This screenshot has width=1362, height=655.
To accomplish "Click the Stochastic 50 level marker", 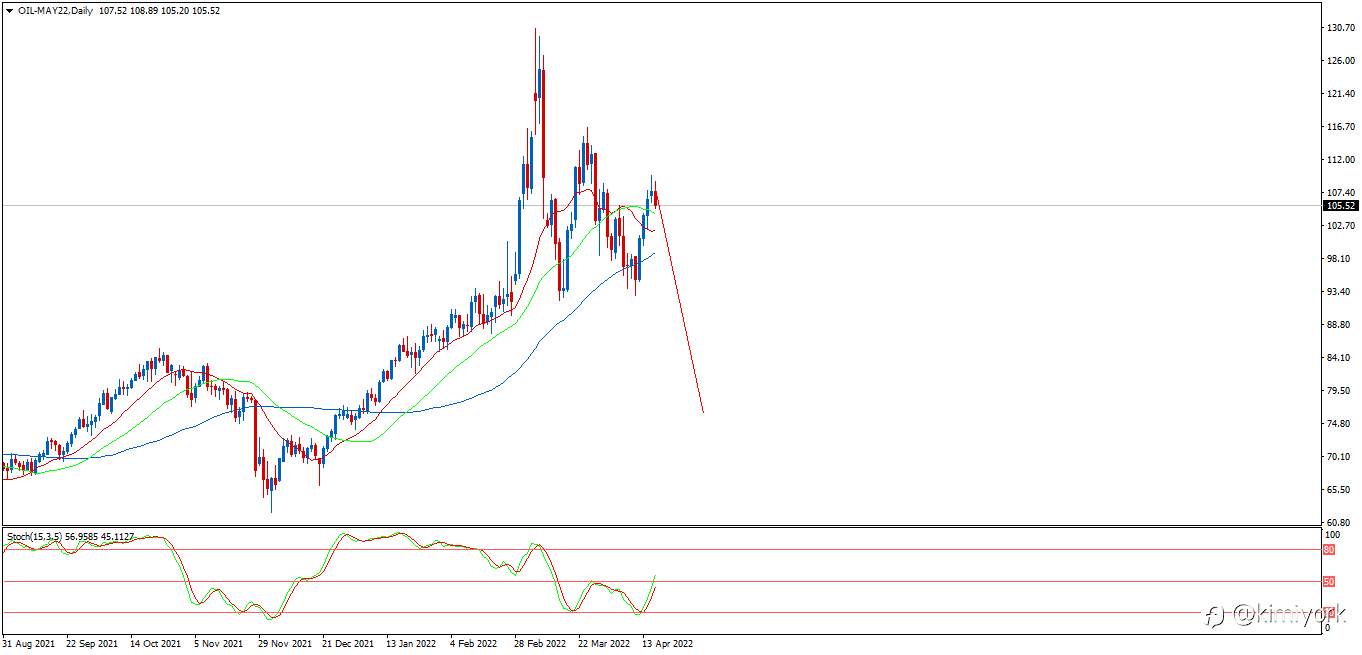I will click(x=1329, y=581).
